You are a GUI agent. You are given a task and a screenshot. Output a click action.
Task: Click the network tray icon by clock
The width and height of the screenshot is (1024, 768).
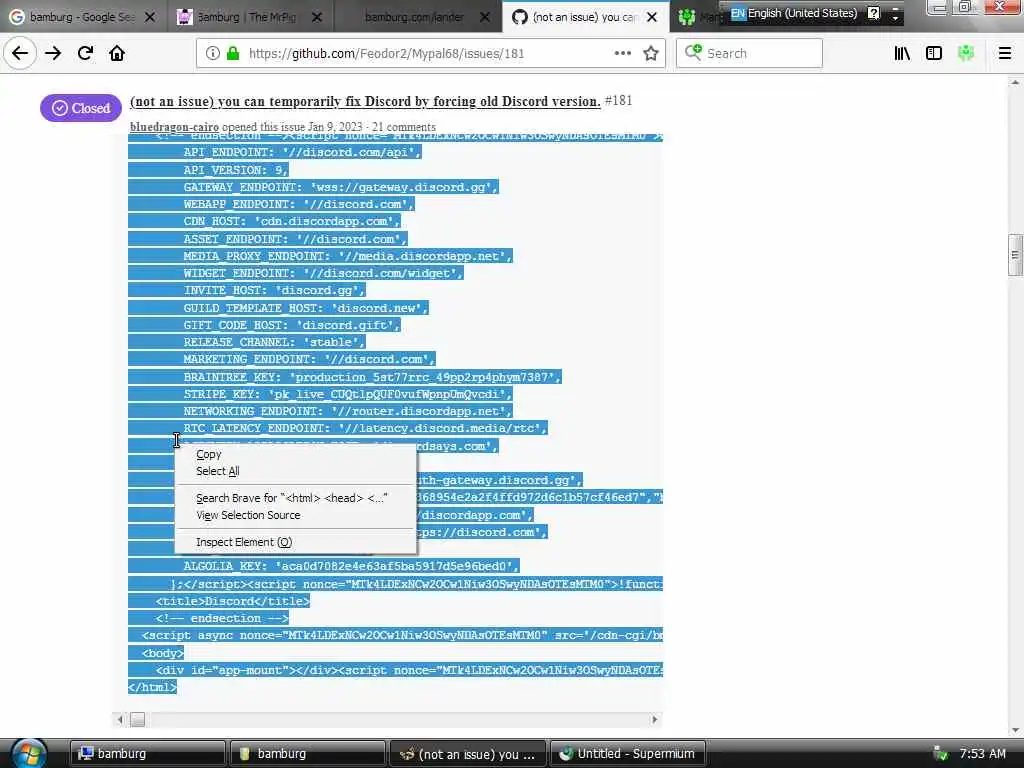pos(940,754)
